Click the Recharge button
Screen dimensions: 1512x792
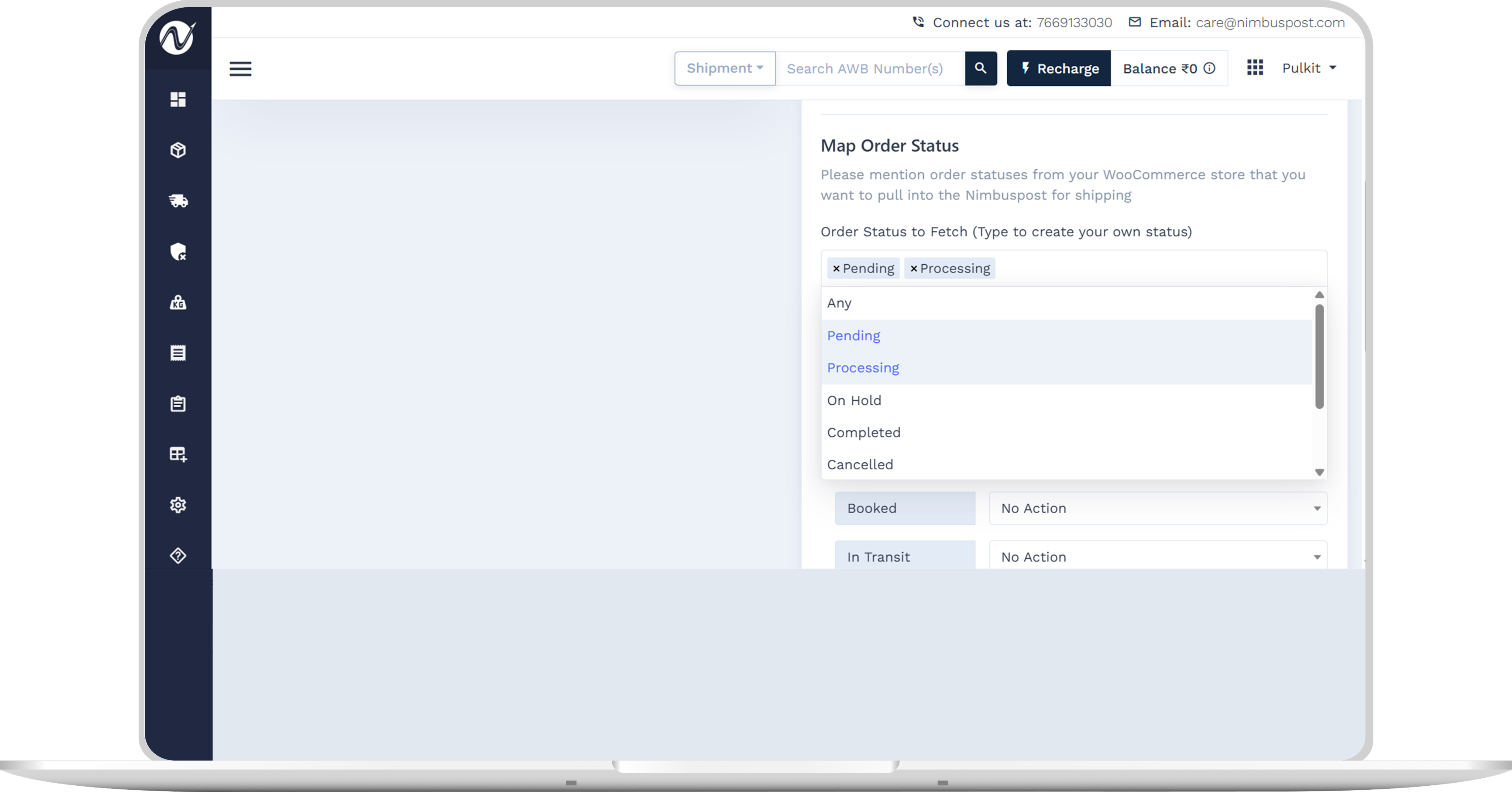point(1058,68)
